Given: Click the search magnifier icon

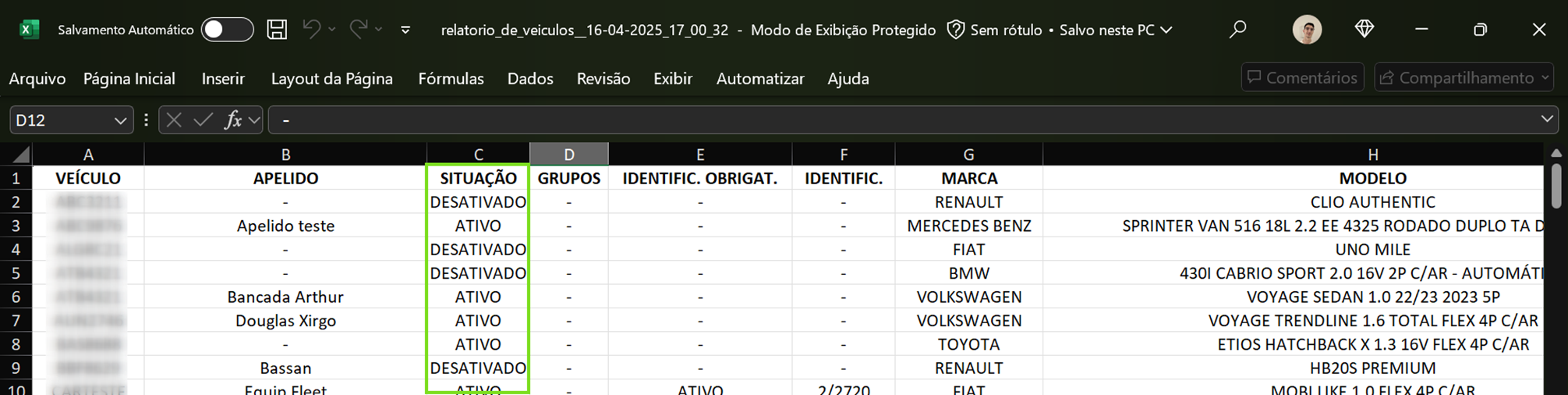Looking at the screenshot, I should 1237,30.
